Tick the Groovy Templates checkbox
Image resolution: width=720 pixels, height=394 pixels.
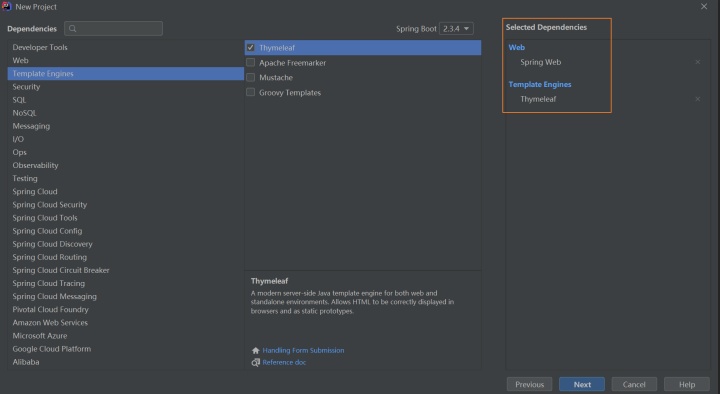pos(251,92)
